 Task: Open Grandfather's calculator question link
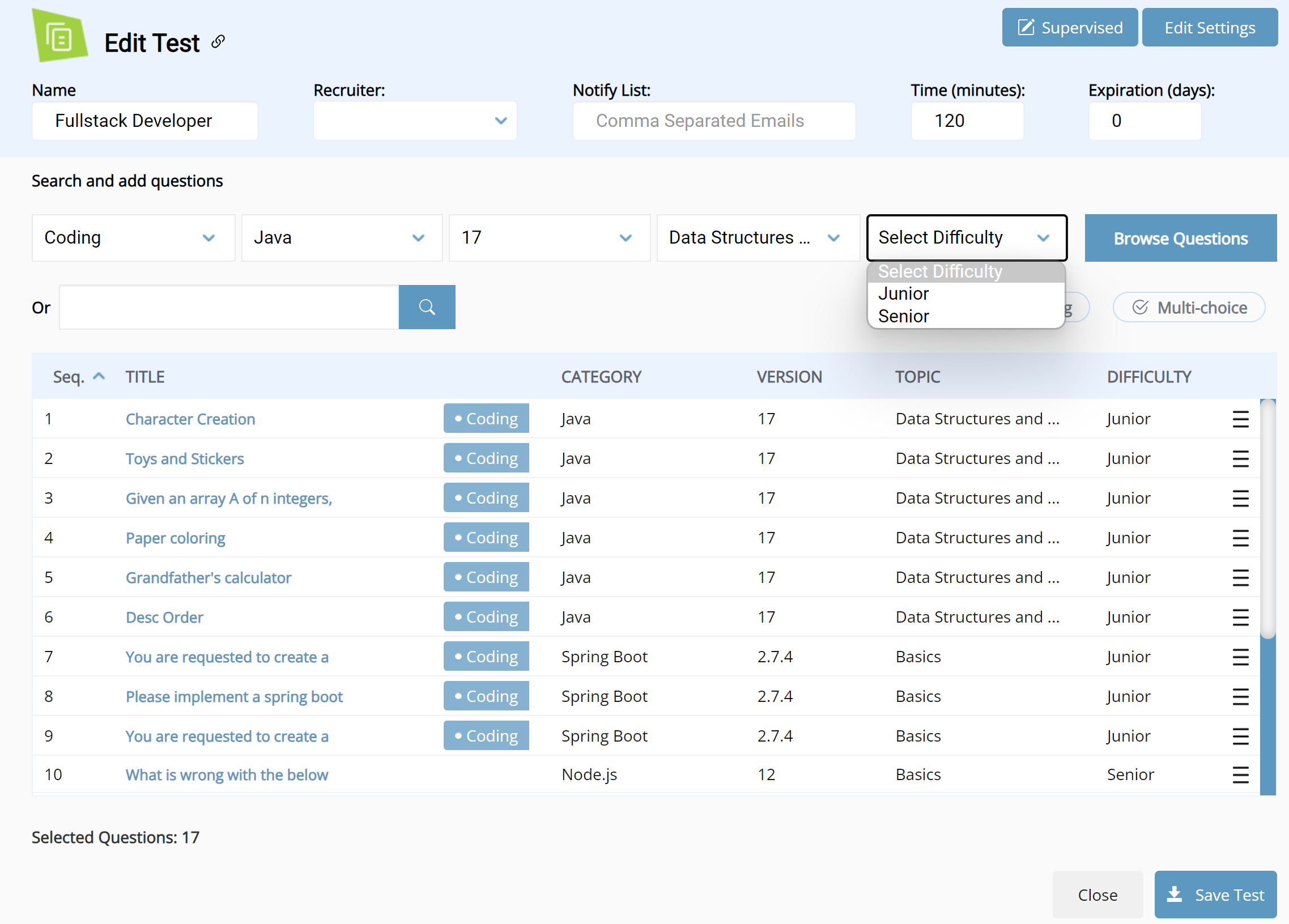click(209, 577)
